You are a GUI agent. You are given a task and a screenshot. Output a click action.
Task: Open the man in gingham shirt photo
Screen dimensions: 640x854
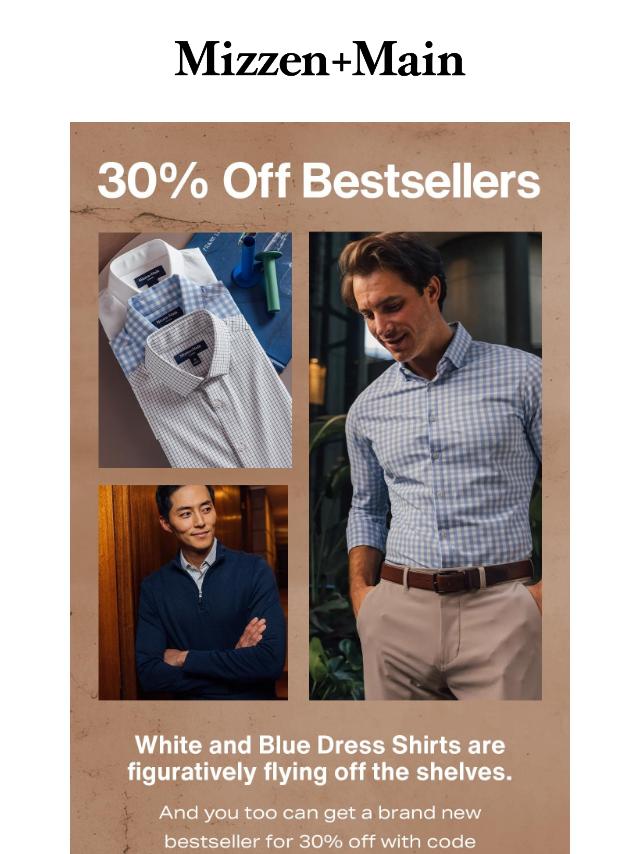pyautogui.click(x=425, y=466)
